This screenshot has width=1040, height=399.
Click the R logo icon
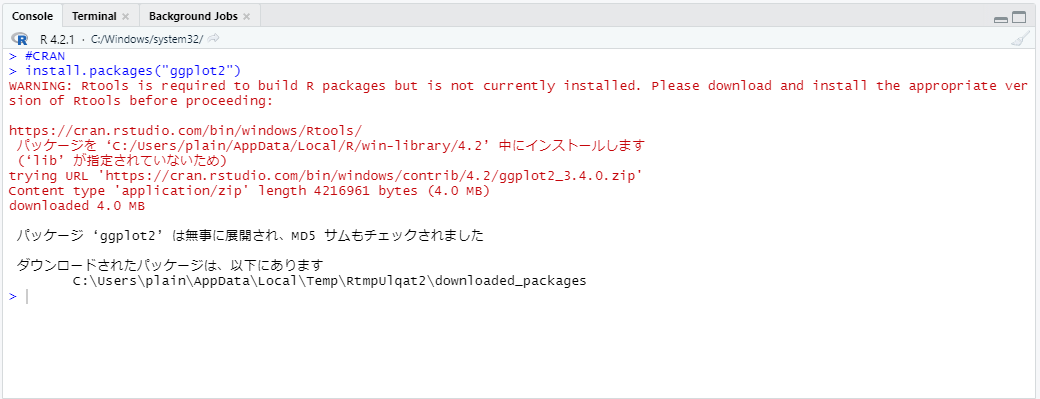click(19, 38)
